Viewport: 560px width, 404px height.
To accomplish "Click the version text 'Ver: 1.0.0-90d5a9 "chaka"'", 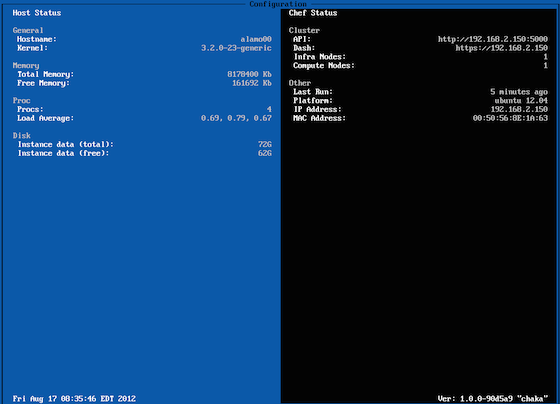I will 493,399.
